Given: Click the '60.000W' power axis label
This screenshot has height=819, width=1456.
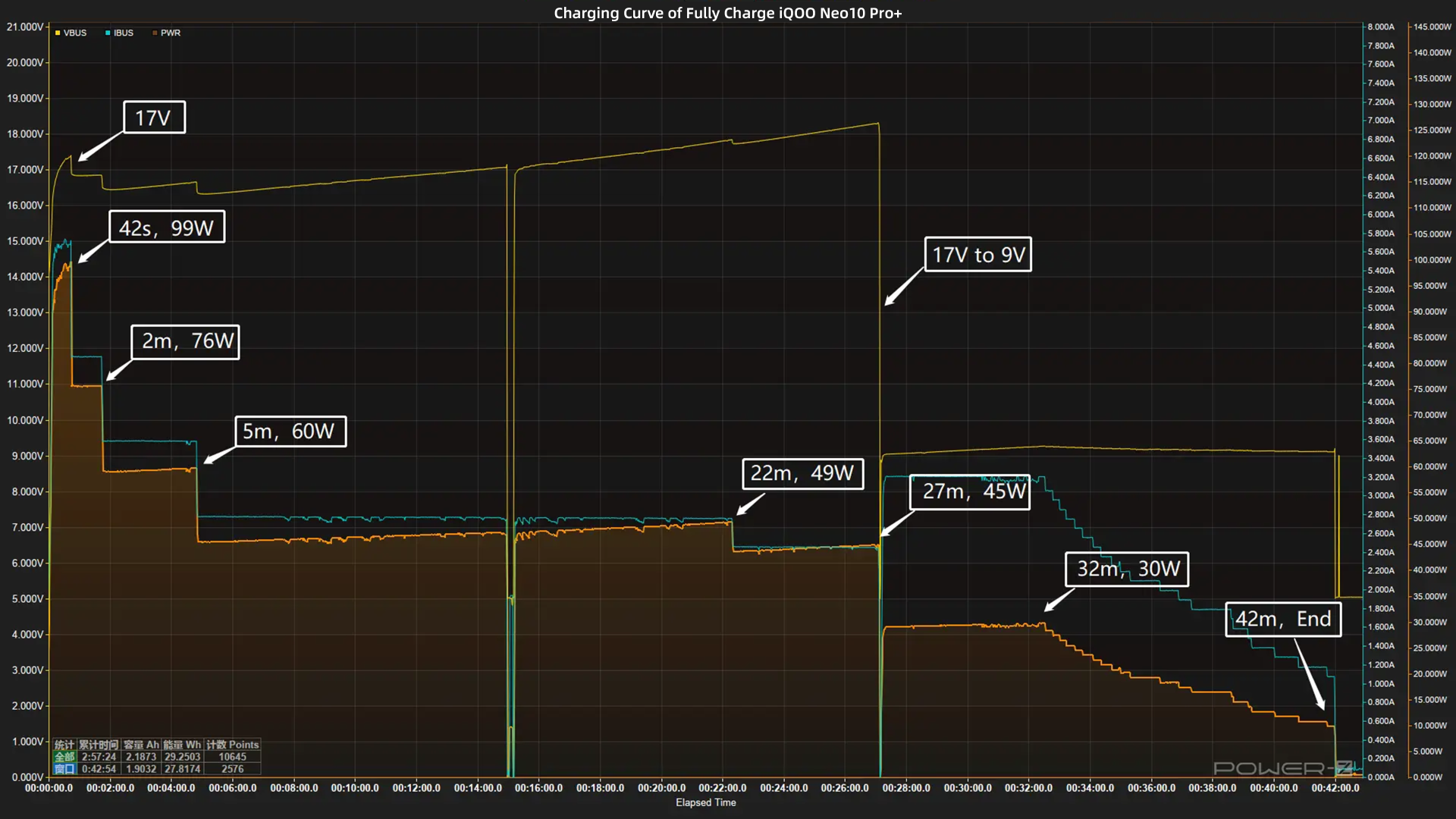Looking at the screenshot, I should pyautogui.click(x=1429, y=466).
